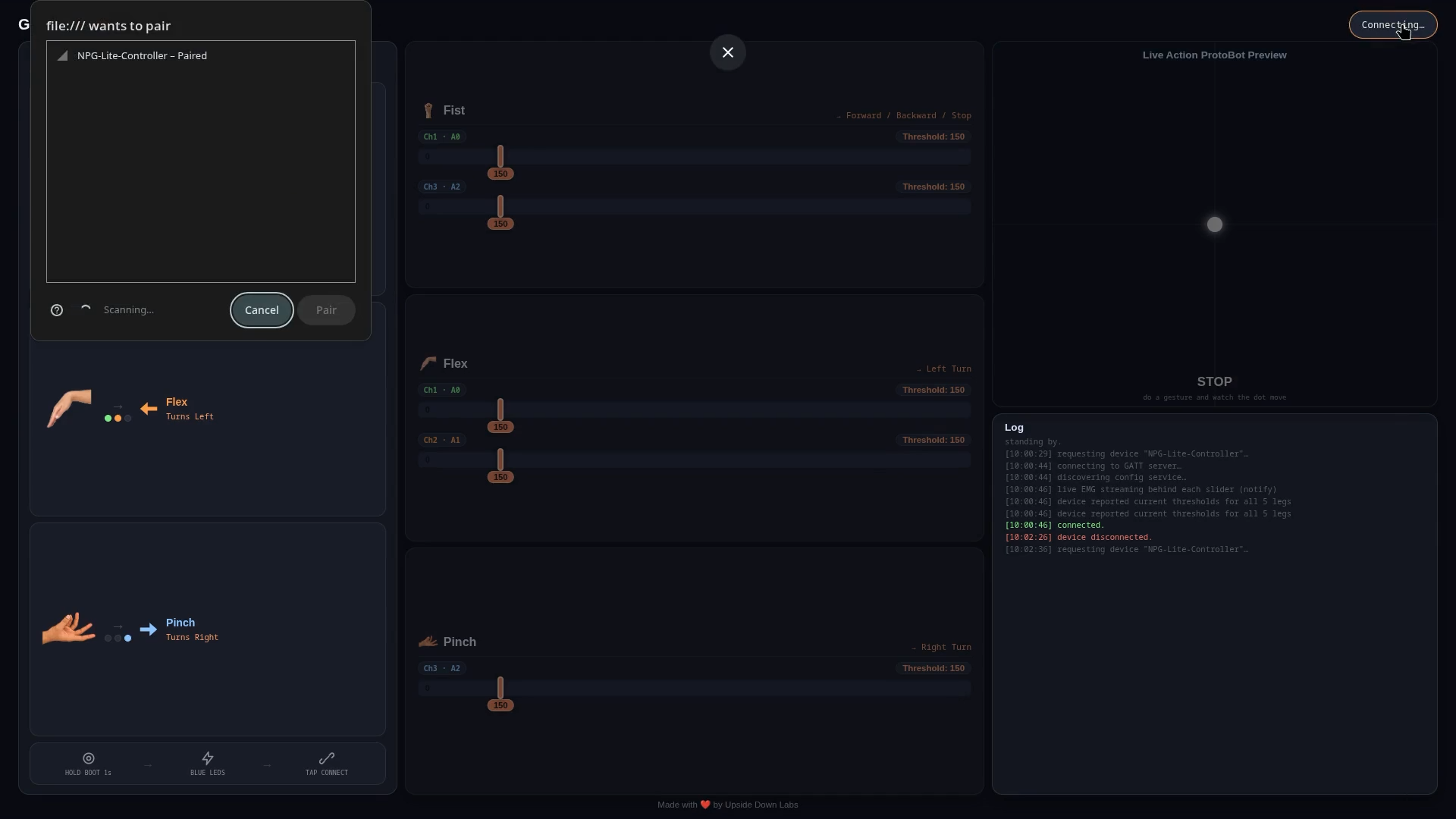
Task: Click Fist Ch3 · A2 channel badge
Action: pyautogui.click(x=441, y=187)
